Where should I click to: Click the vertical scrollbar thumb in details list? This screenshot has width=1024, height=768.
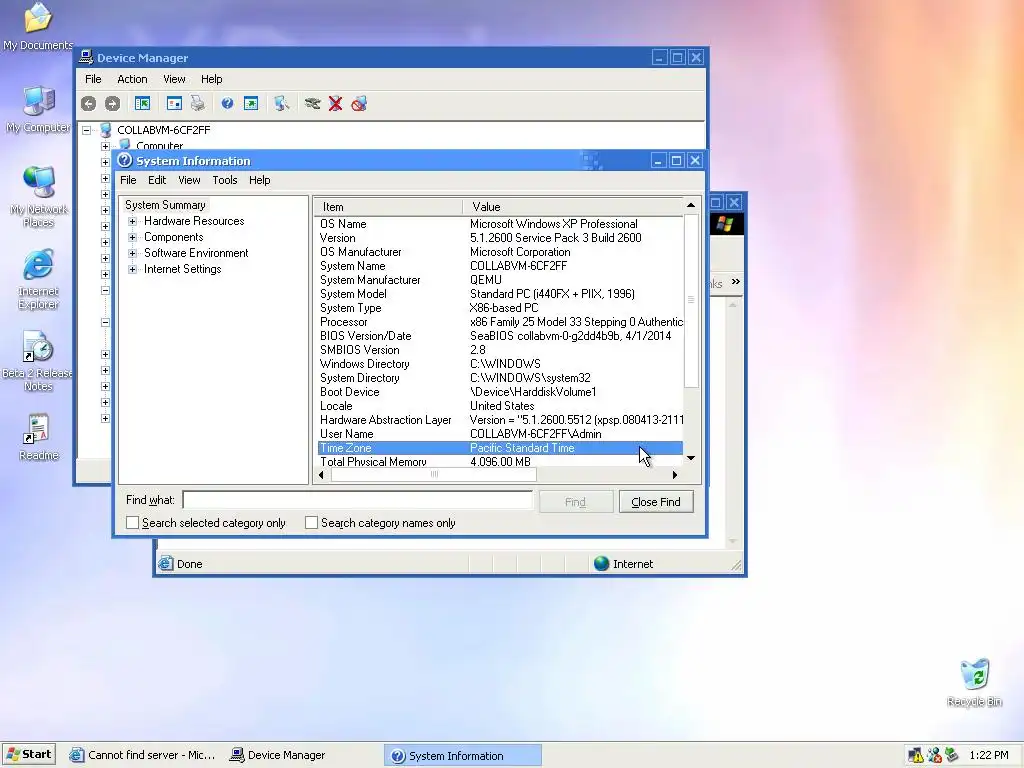tap(691, 300)
